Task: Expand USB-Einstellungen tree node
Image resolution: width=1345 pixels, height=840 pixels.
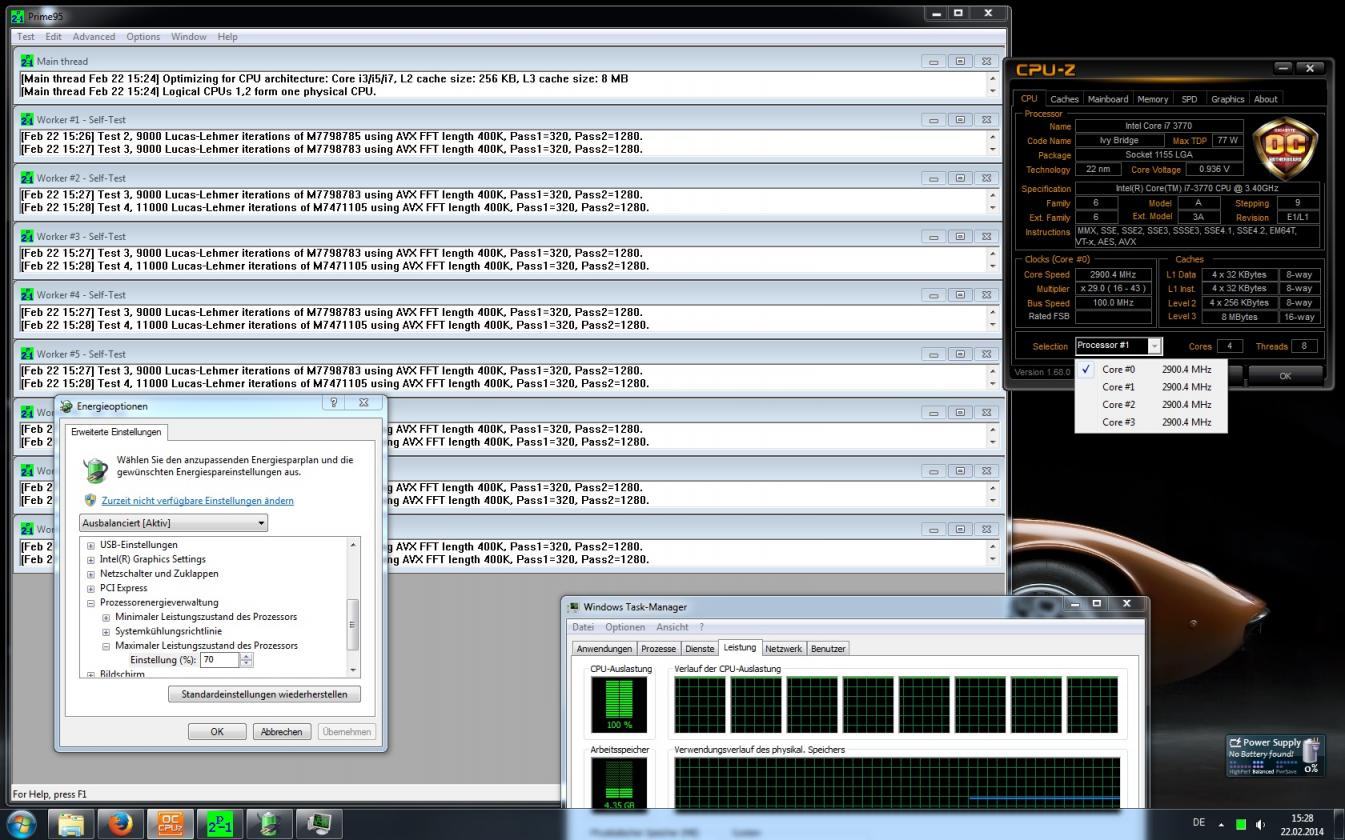Action: (91, 545)
